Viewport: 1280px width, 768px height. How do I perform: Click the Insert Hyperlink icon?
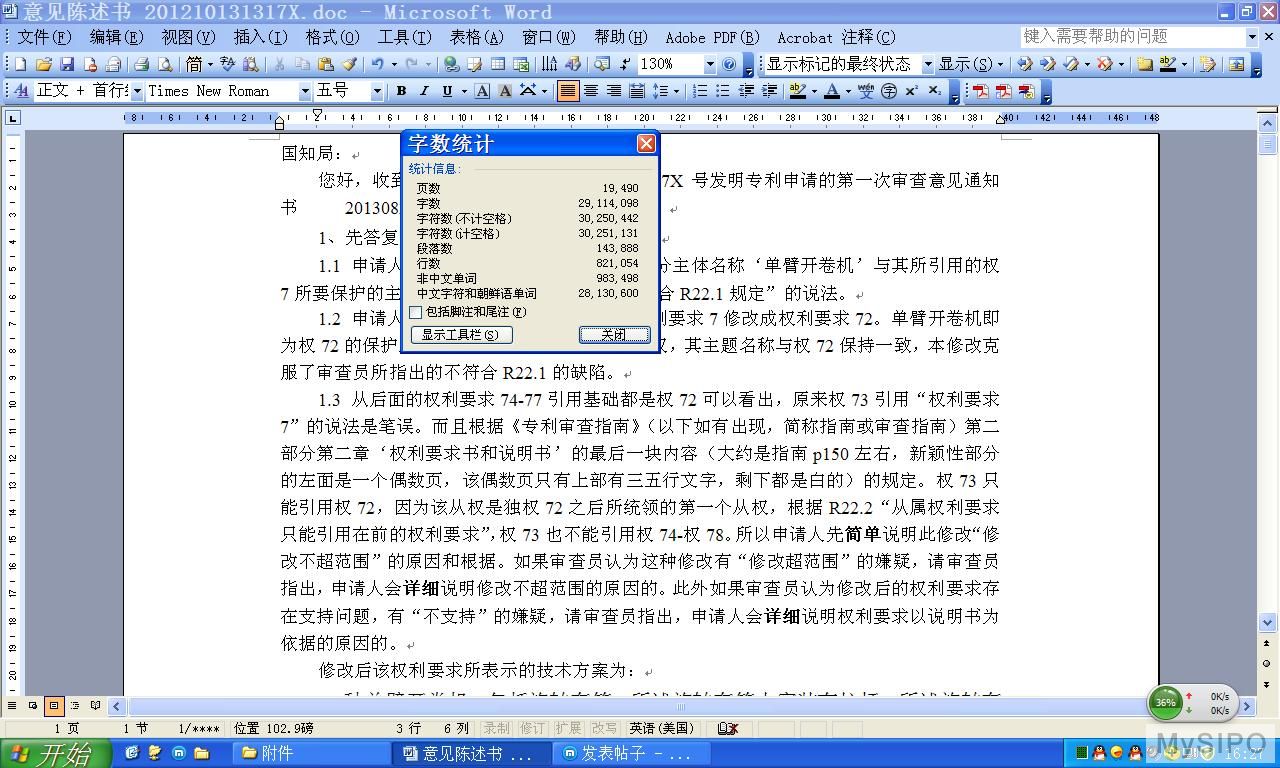click(451, 64)
